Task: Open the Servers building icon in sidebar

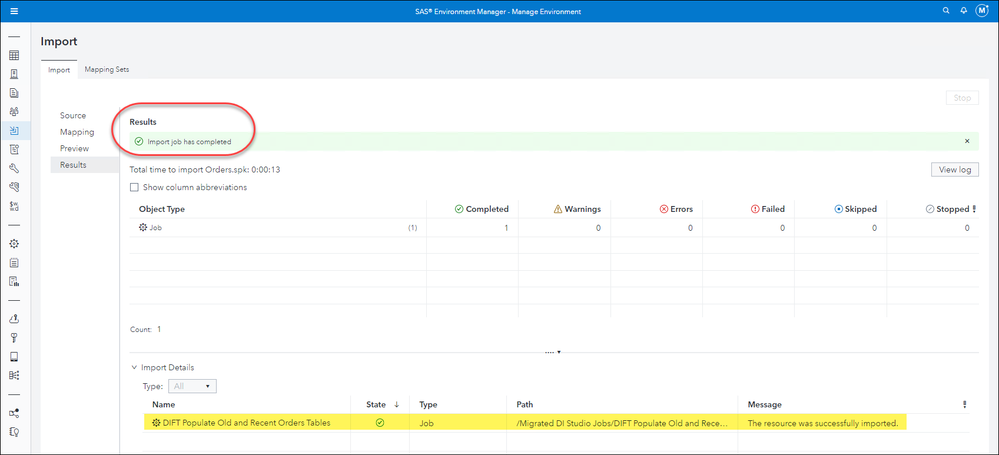Action: tap(14, 74)
